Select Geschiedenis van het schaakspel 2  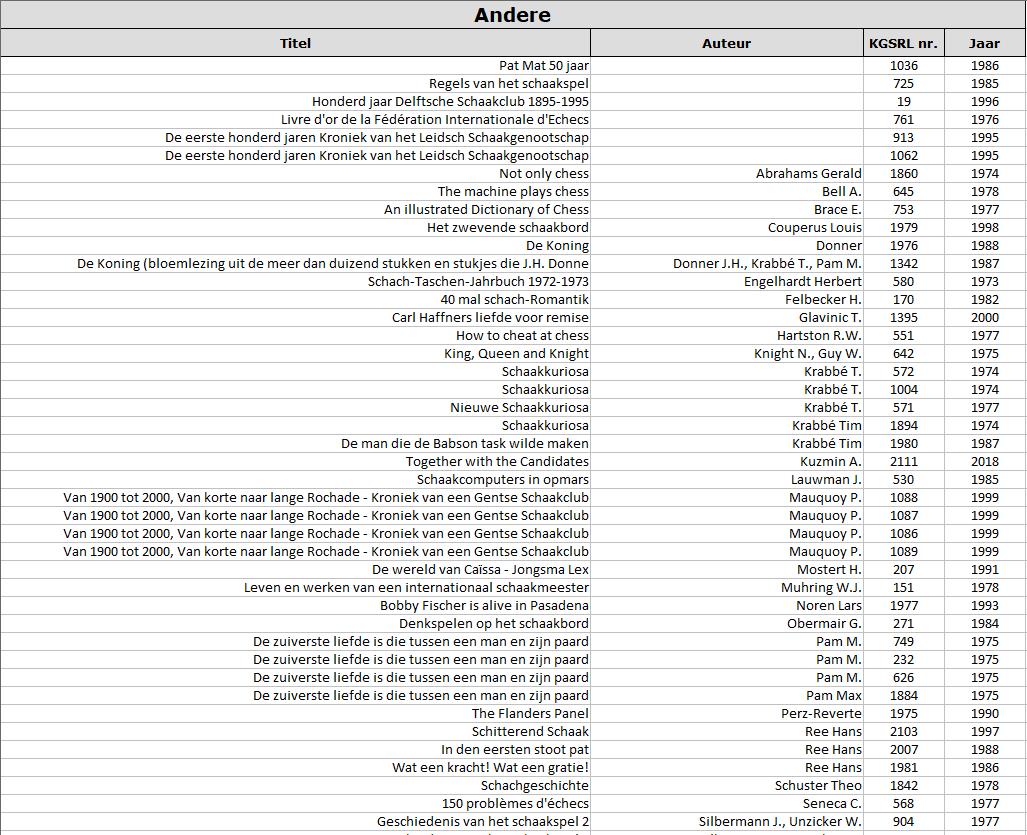[483, 822]
